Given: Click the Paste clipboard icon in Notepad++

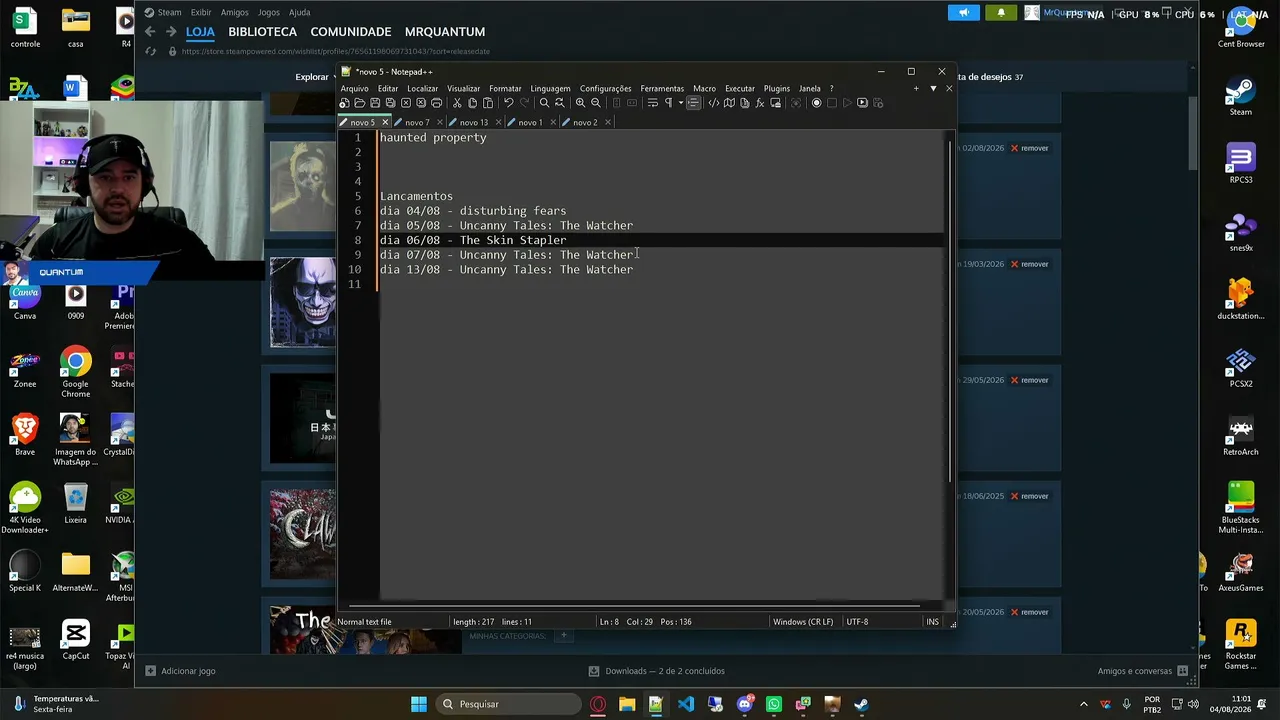Looking at the screenshot, I should (488, 103).
